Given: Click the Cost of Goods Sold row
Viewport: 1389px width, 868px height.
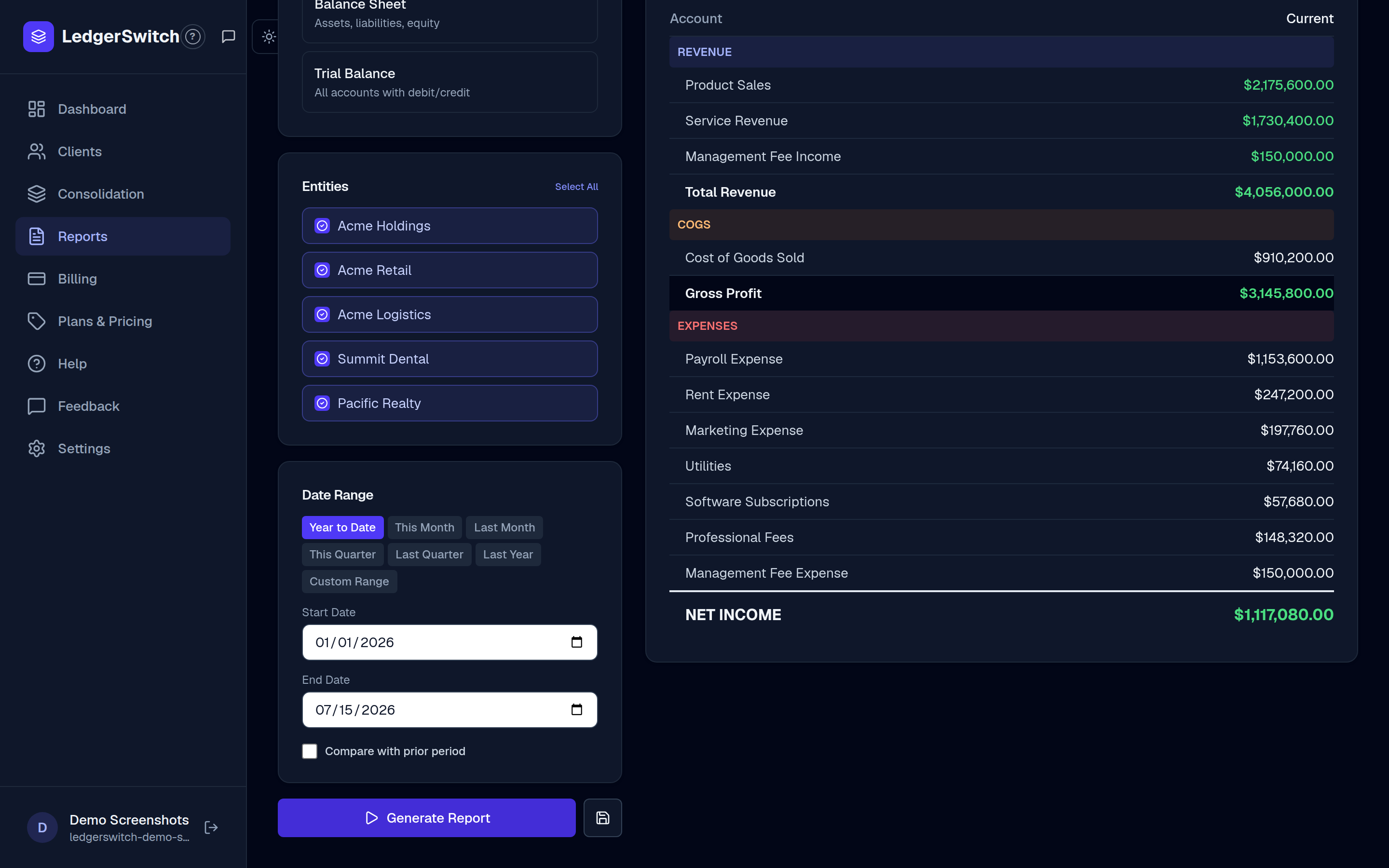Looking at the screenshot, I should [1002, 258].
